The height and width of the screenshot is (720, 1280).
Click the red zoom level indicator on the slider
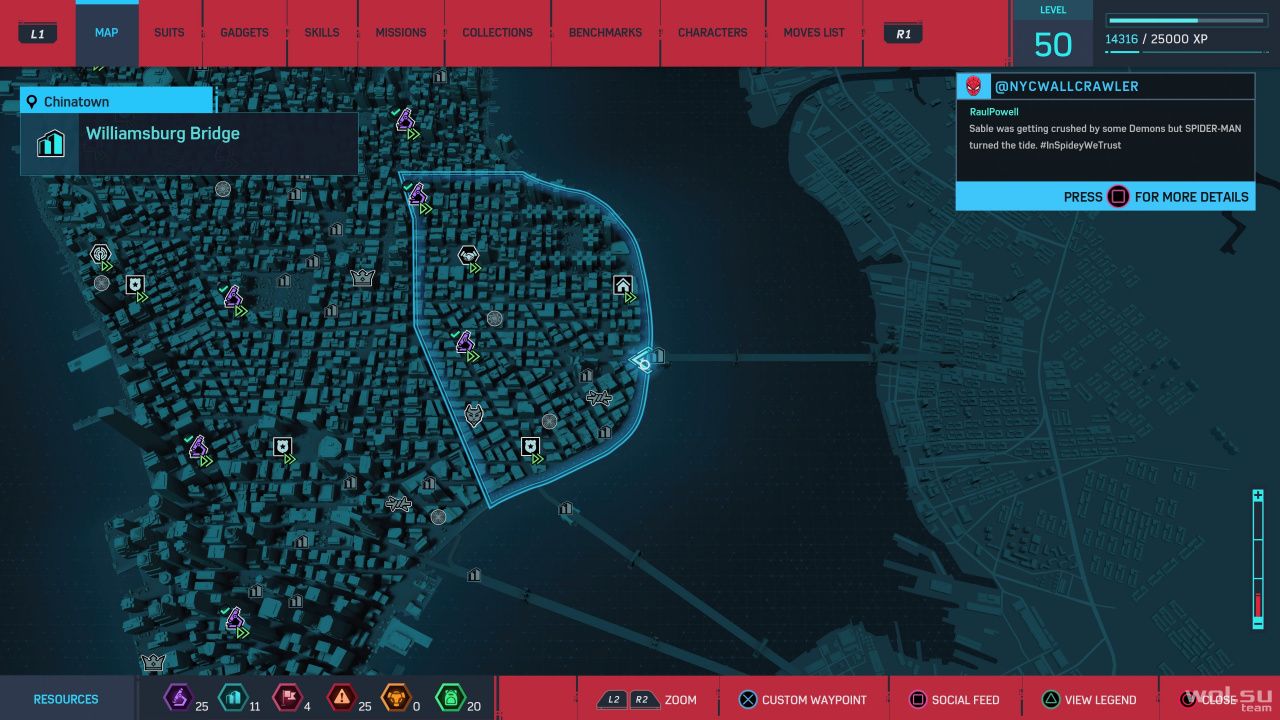pos(1258,603)
